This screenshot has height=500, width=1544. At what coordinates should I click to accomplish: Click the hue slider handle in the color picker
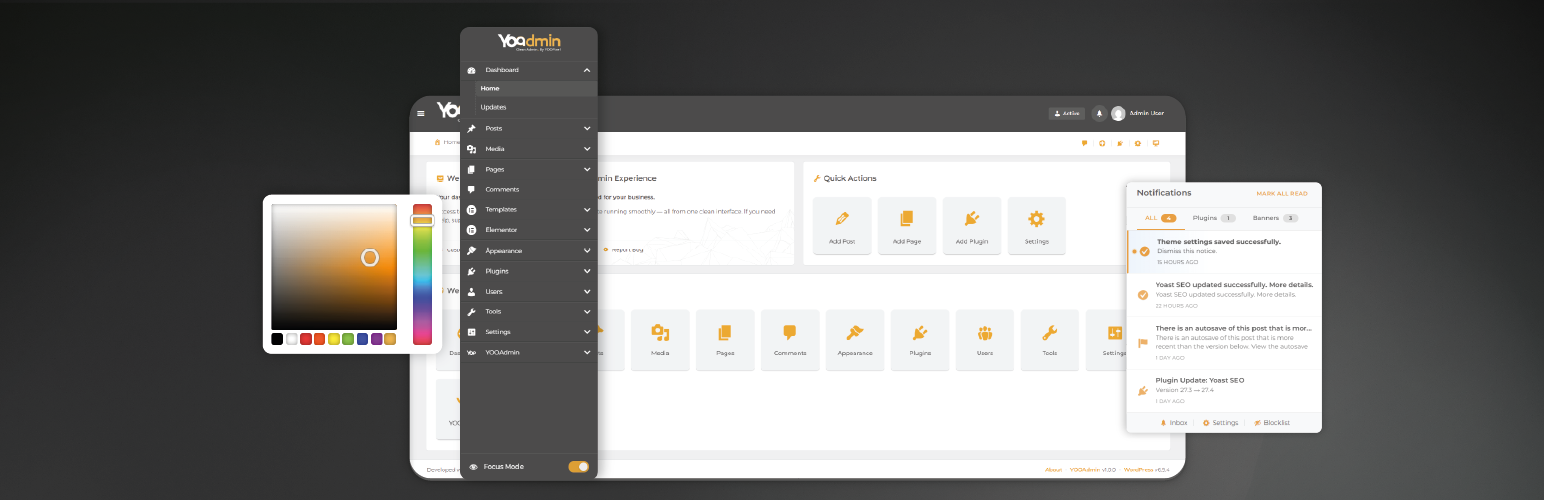[x=422, y=220]
